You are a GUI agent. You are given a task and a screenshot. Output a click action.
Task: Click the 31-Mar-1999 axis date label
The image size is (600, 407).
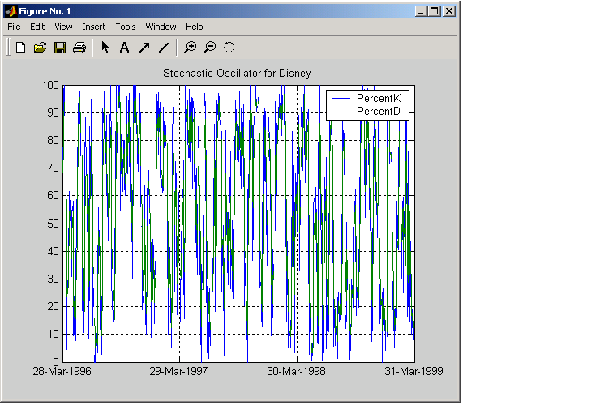click(x=414, y=371)
